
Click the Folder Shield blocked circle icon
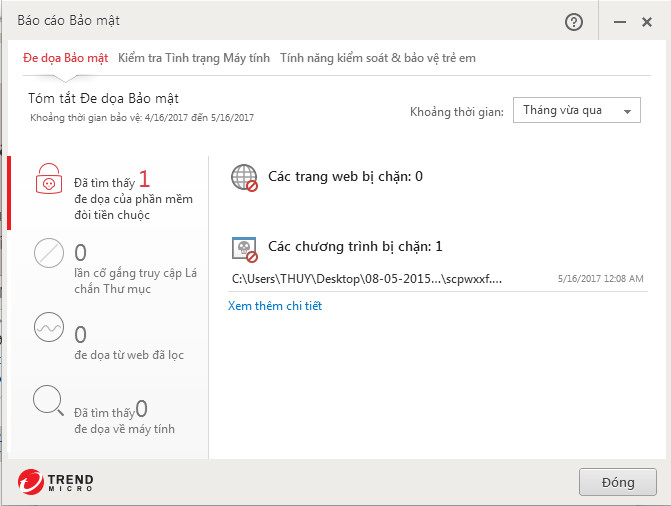(49, 253)
